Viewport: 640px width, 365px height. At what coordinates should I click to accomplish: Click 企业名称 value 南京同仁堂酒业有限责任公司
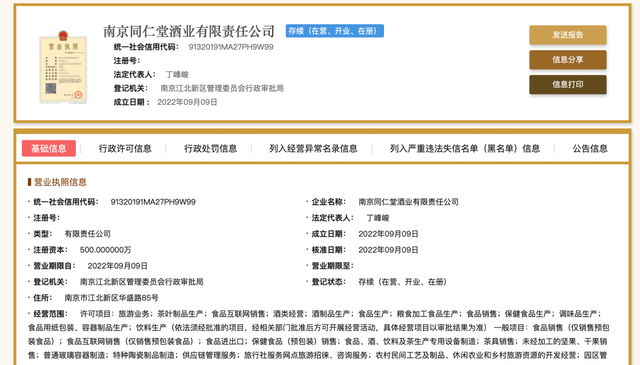[408, 202]
